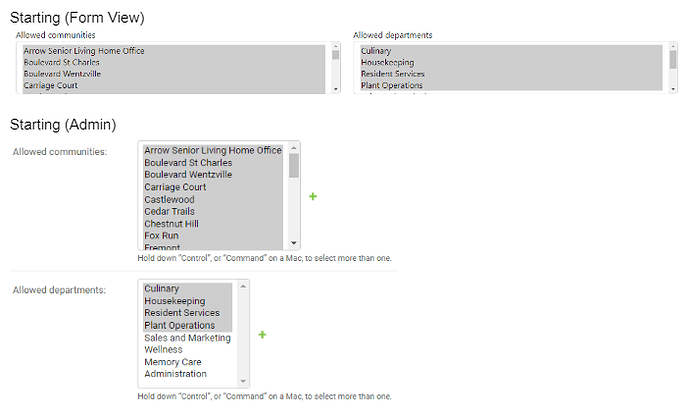Select Sales and Marketing department option
The height and width of the screenshot is (416, 690).
187,338
